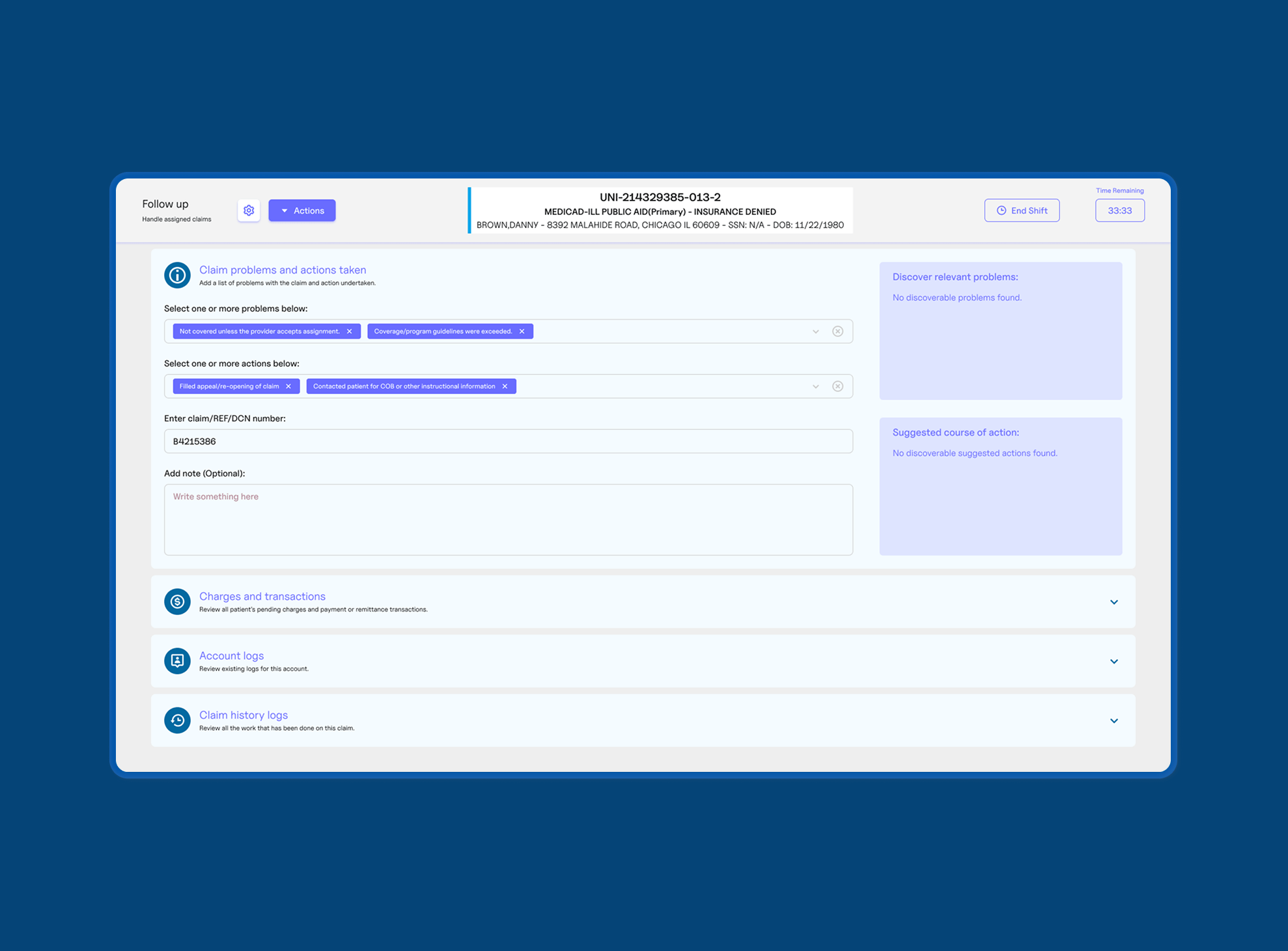
Task: Click the settings gear icon
Action: (x=249, y=210)
